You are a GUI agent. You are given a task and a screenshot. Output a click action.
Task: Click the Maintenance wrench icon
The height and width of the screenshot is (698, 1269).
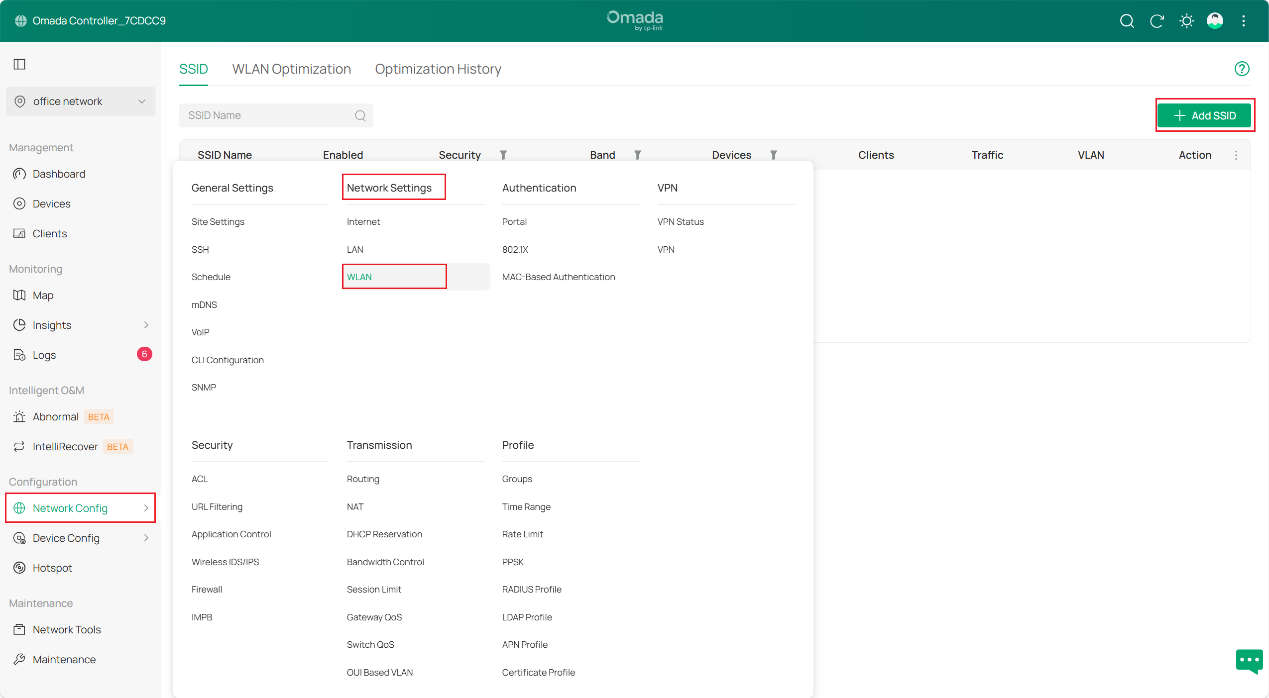tap(19, 660)
